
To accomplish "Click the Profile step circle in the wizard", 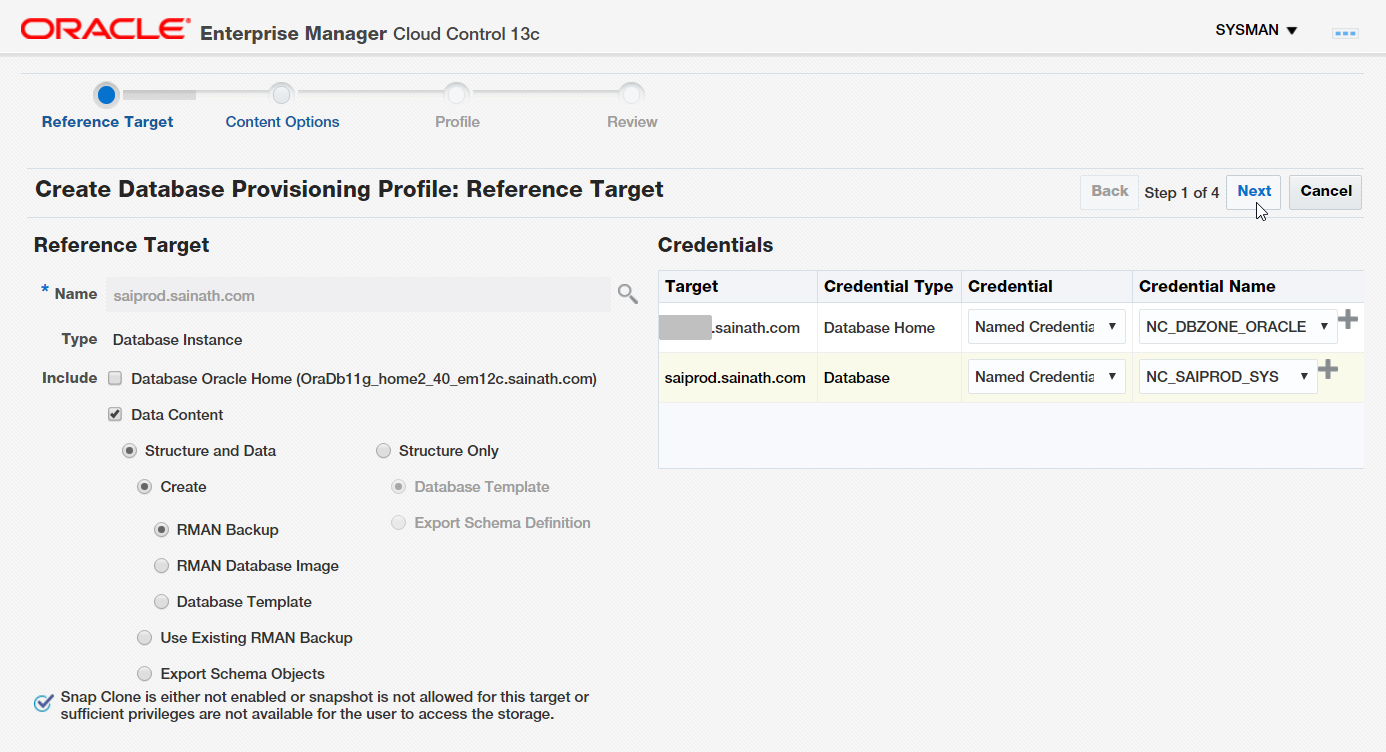I will pos(457,95).
